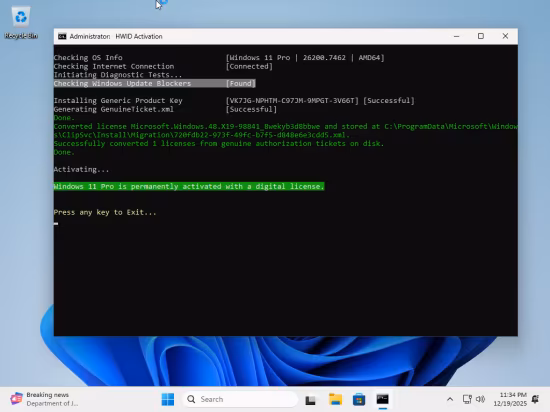The image size is (550, 412).
Task: Click the green 'permanently activated' message
Action: click(189, 187)
